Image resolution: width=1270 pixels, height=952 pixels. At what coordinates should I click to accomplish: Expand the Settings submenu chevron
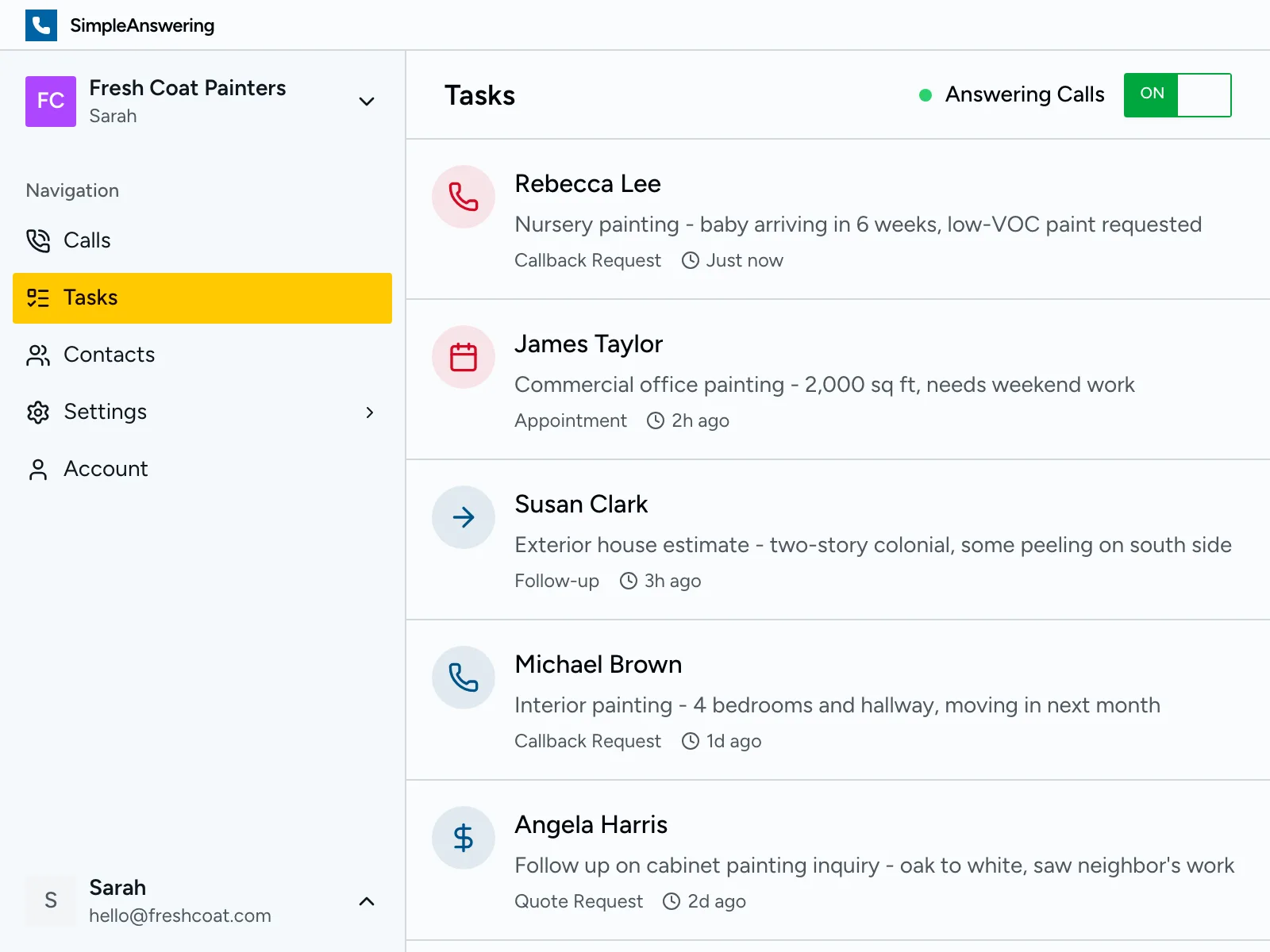(x=370, y=413)
